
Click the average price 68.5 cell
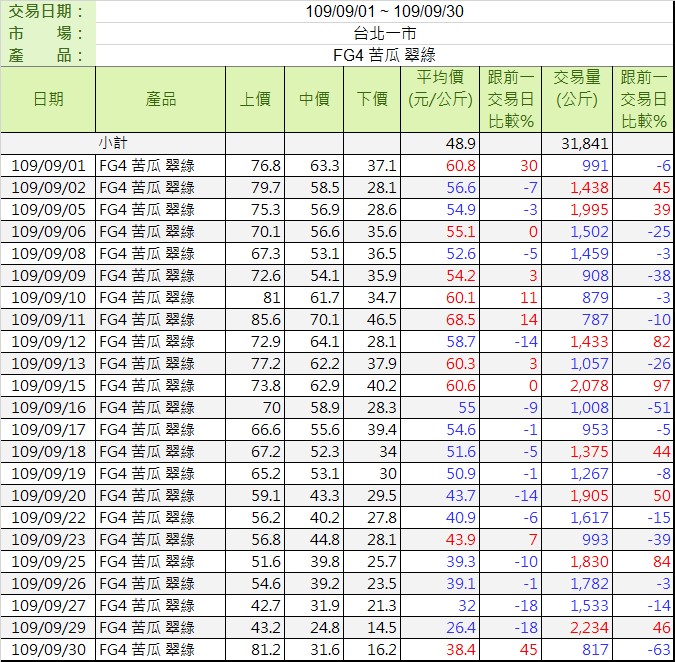tap(441, 319)
